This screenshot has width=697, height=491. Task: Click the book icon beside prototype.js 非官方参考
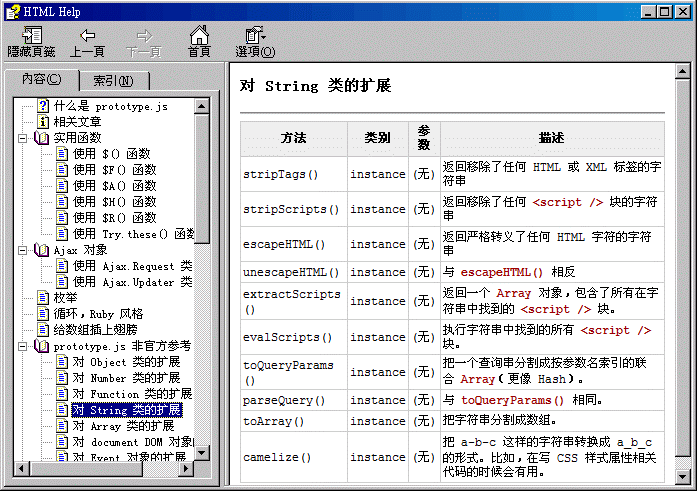(x=41, y=346)
